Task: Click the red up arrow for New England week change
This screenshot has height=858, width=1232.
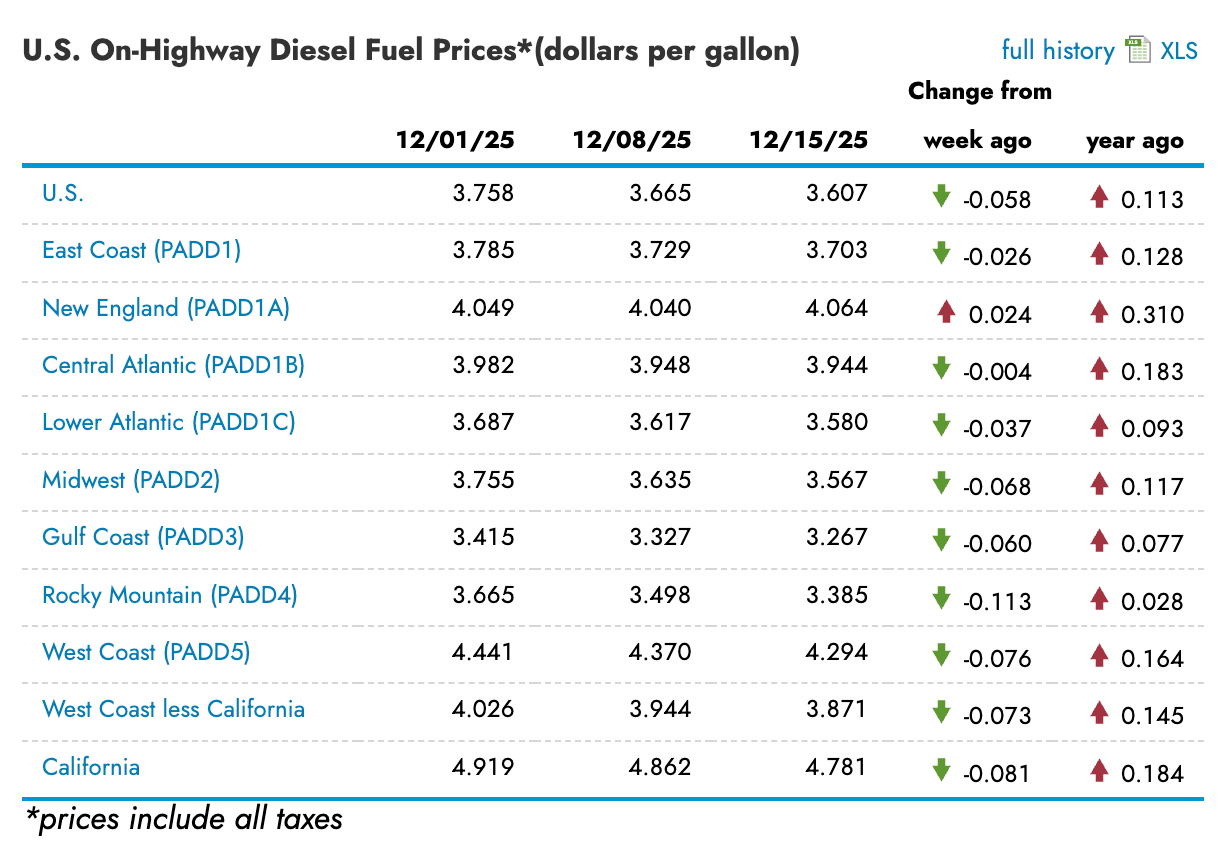Action: [946, 311]
